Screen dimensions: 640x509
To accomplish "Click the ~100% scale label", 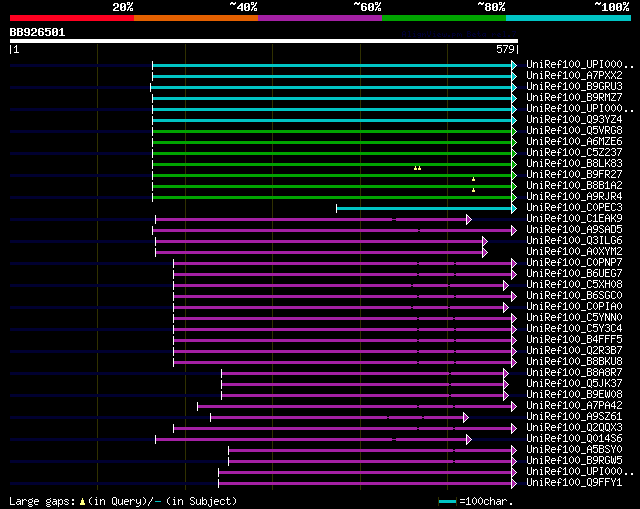I will point(612,7).
